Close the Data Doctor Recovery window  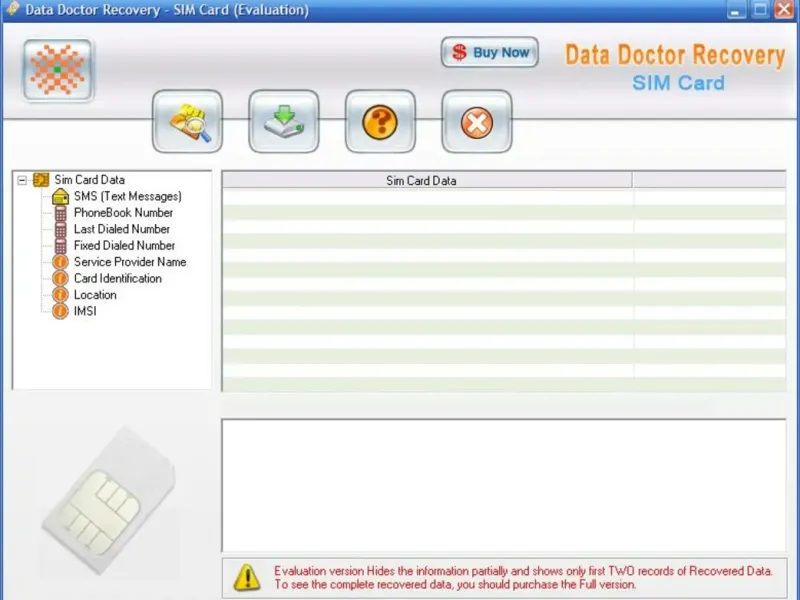click(784, 9)
